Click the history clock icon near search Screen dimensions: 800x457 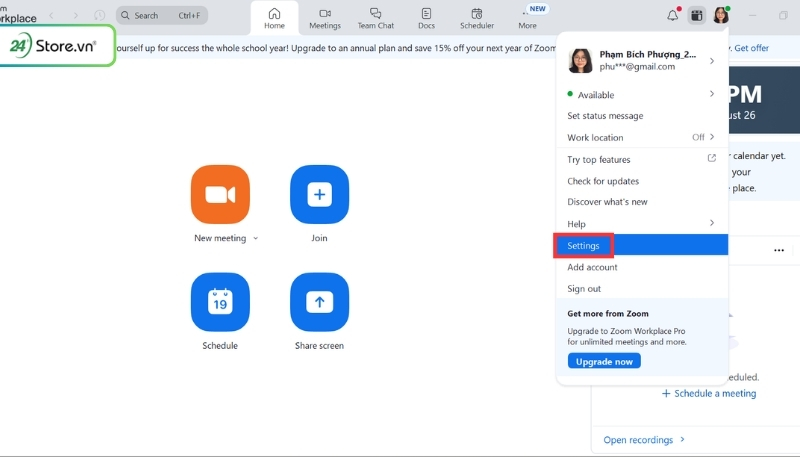[x=99, y=15]
